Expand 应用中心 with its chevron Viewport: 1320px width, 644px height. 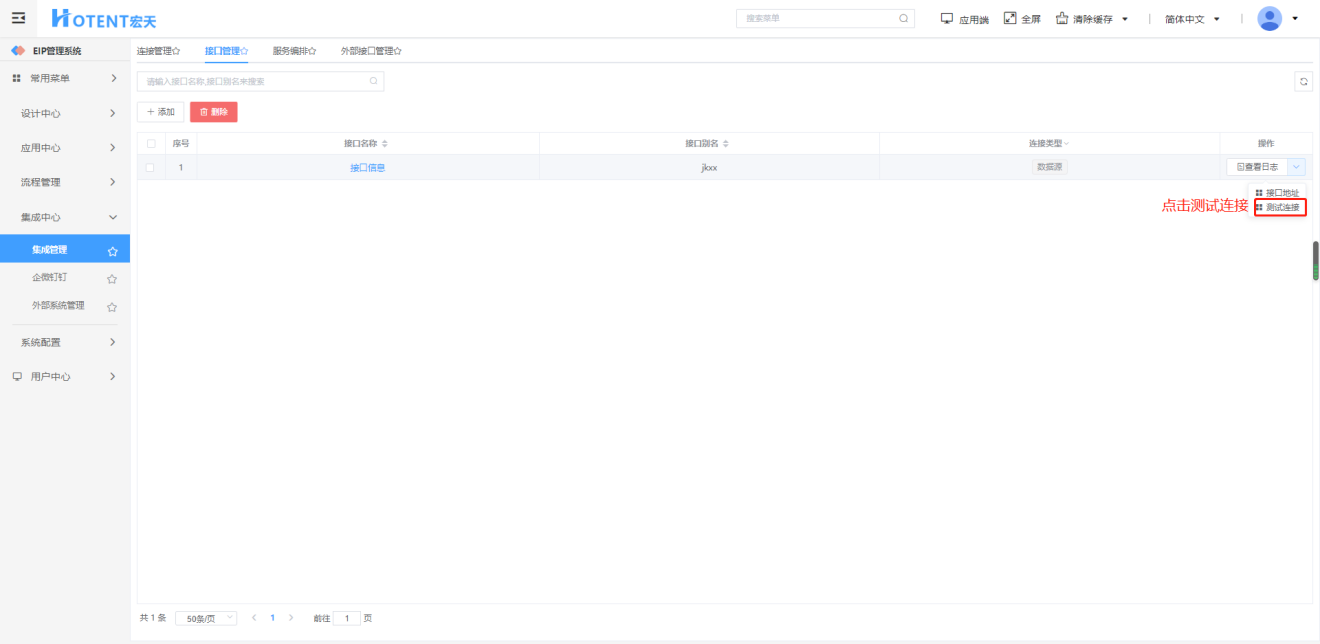click(x=113, y=148)
